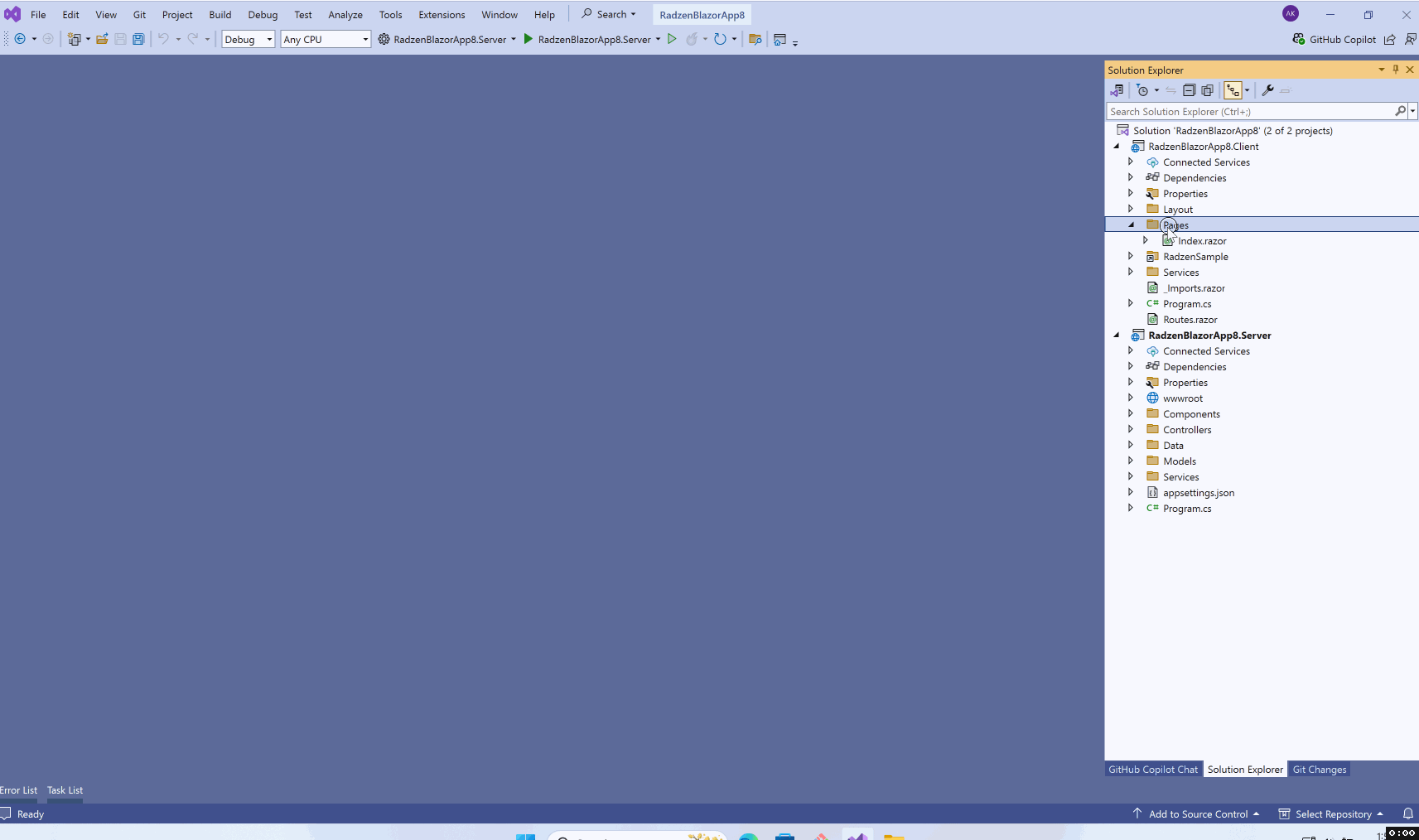1419x840 pixels.
Task: Click the Navigate Forward arrow icon
Action: (x=48, y=39)
